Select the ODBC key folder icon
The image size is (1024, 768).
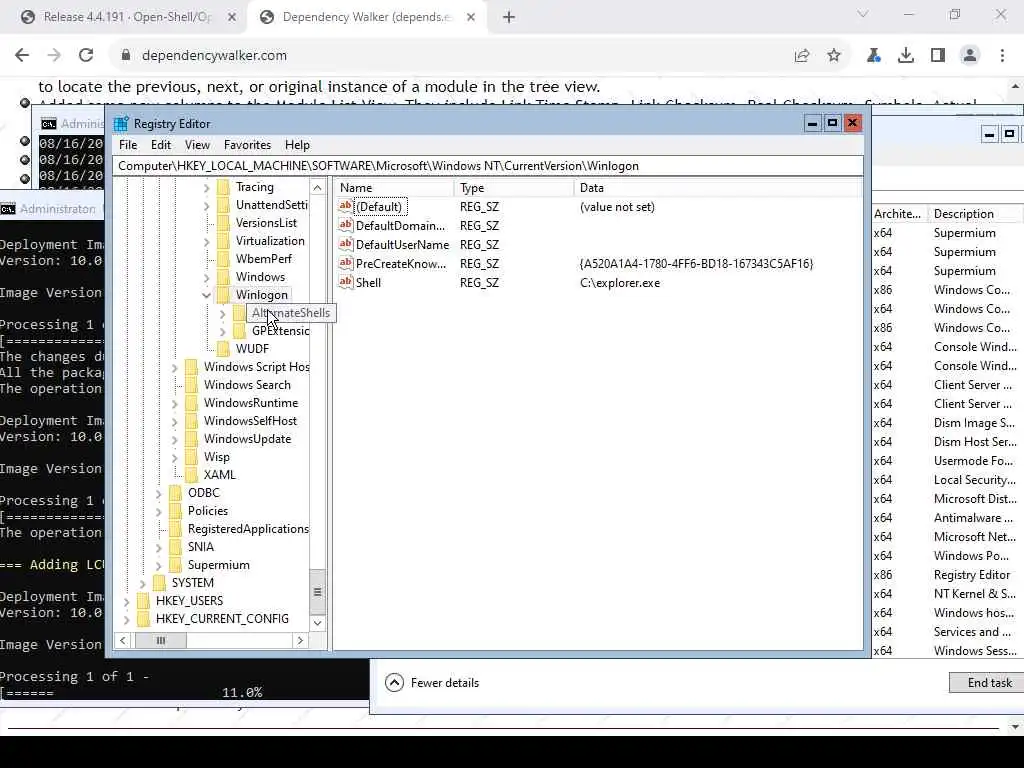coord(176,493)
